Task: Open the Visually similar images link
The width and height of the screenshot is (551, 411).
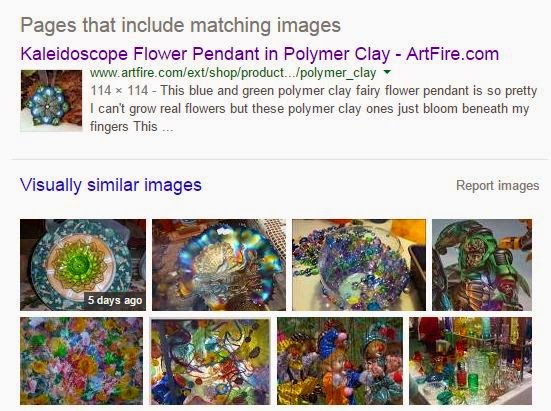Action: tap(111, 185)
